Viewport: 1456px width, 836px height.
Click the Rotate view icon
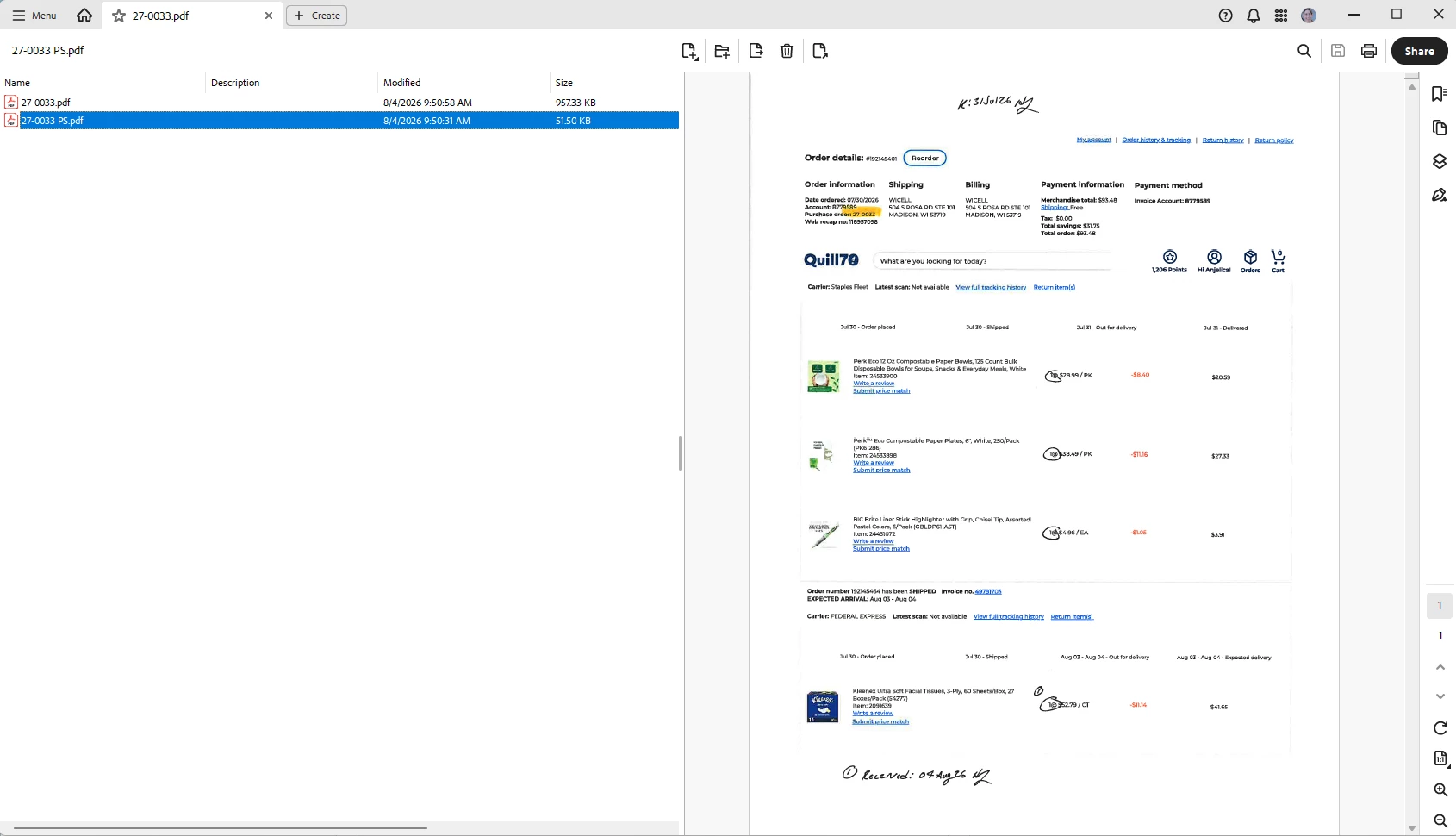click(1440, 728)
